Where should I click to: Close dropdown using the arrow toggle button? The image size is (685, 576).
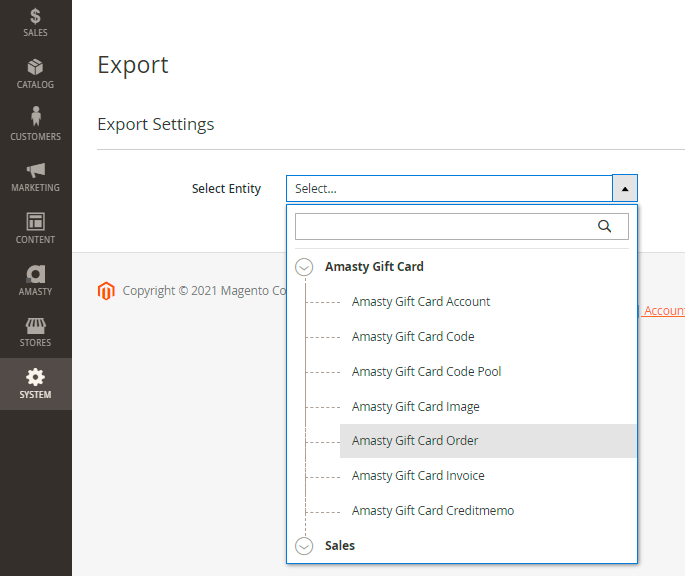pos(625,188)
